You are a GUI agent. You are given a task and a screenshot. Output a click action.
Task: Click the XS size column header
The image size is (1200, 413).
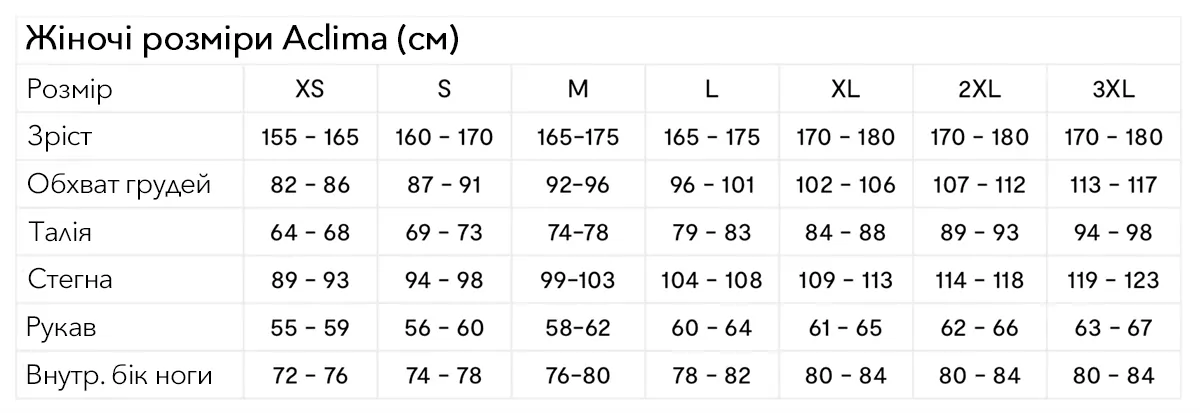pyautogui.click(x=310, y=89)
